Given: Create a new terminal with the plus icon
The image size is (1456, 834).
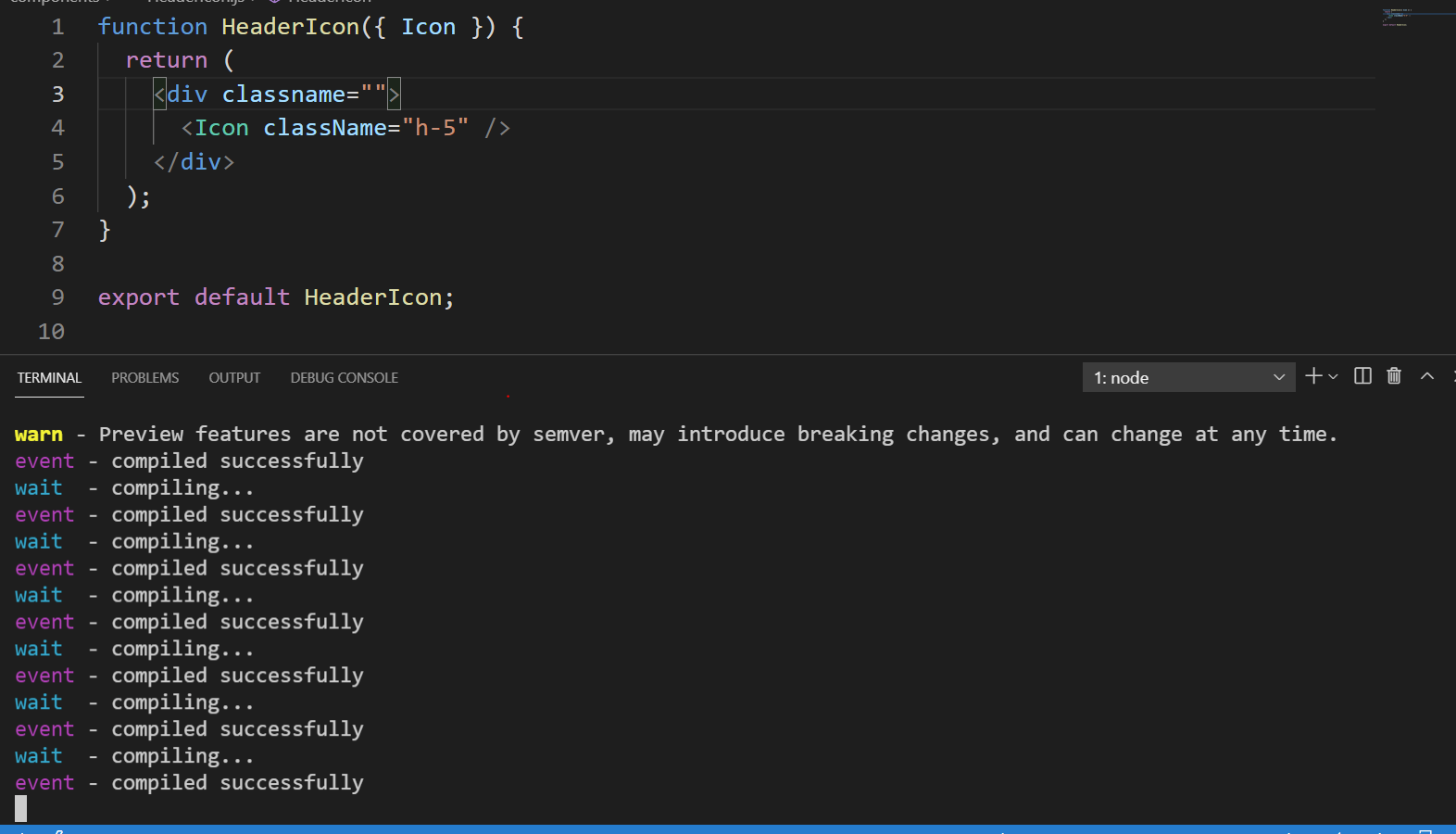Looking at the screenshot, I should pyautogui.click(x=1313, y=376).
